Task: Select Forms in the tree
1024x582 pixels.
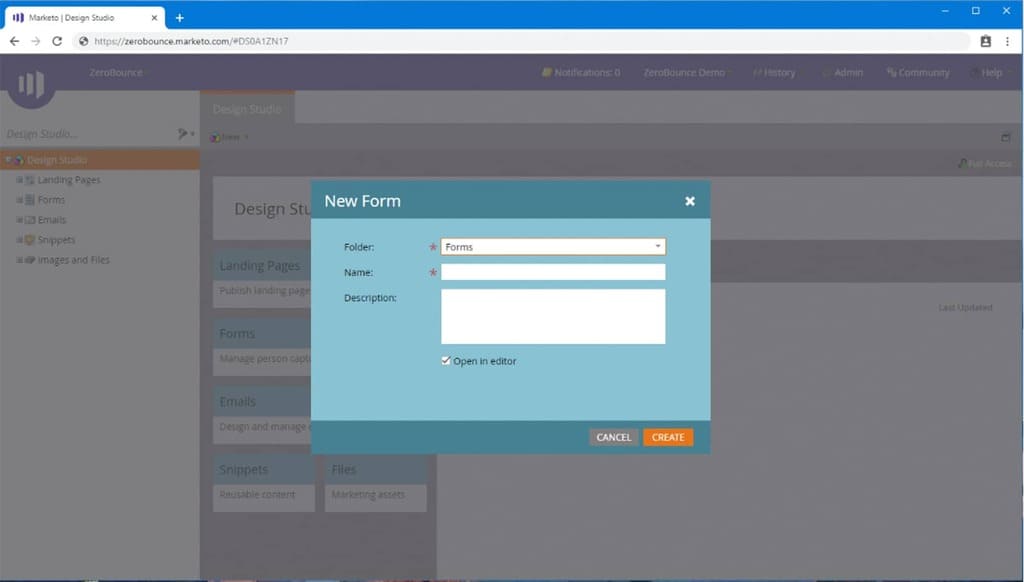Action: [x=51, y=200]
